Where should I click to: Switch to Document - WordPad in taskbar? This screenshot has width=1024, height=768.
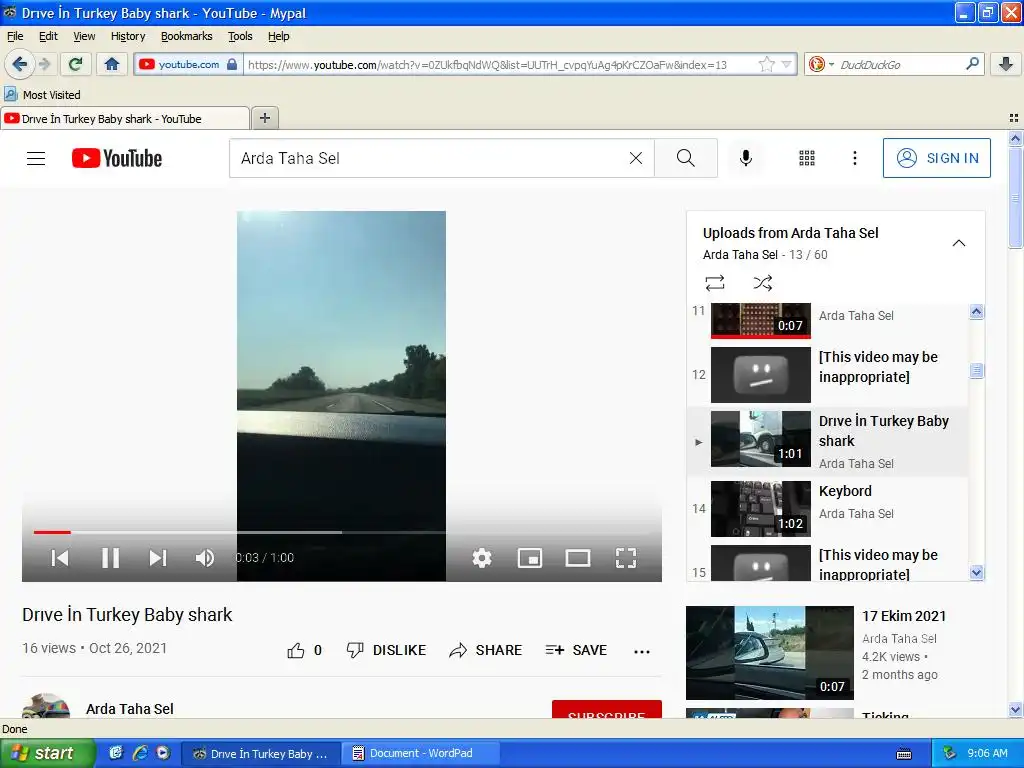point(422,753)
